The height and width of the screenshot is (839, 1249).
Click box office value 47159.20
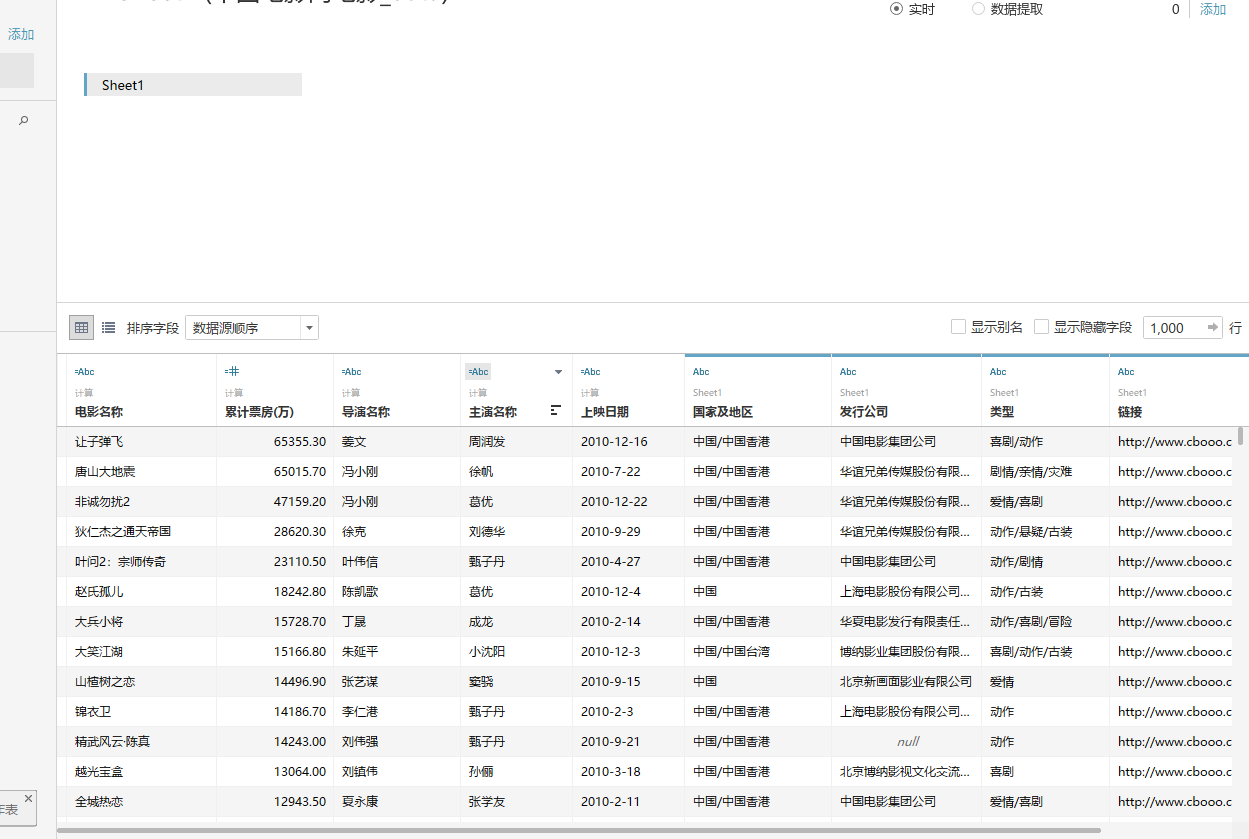275,502
